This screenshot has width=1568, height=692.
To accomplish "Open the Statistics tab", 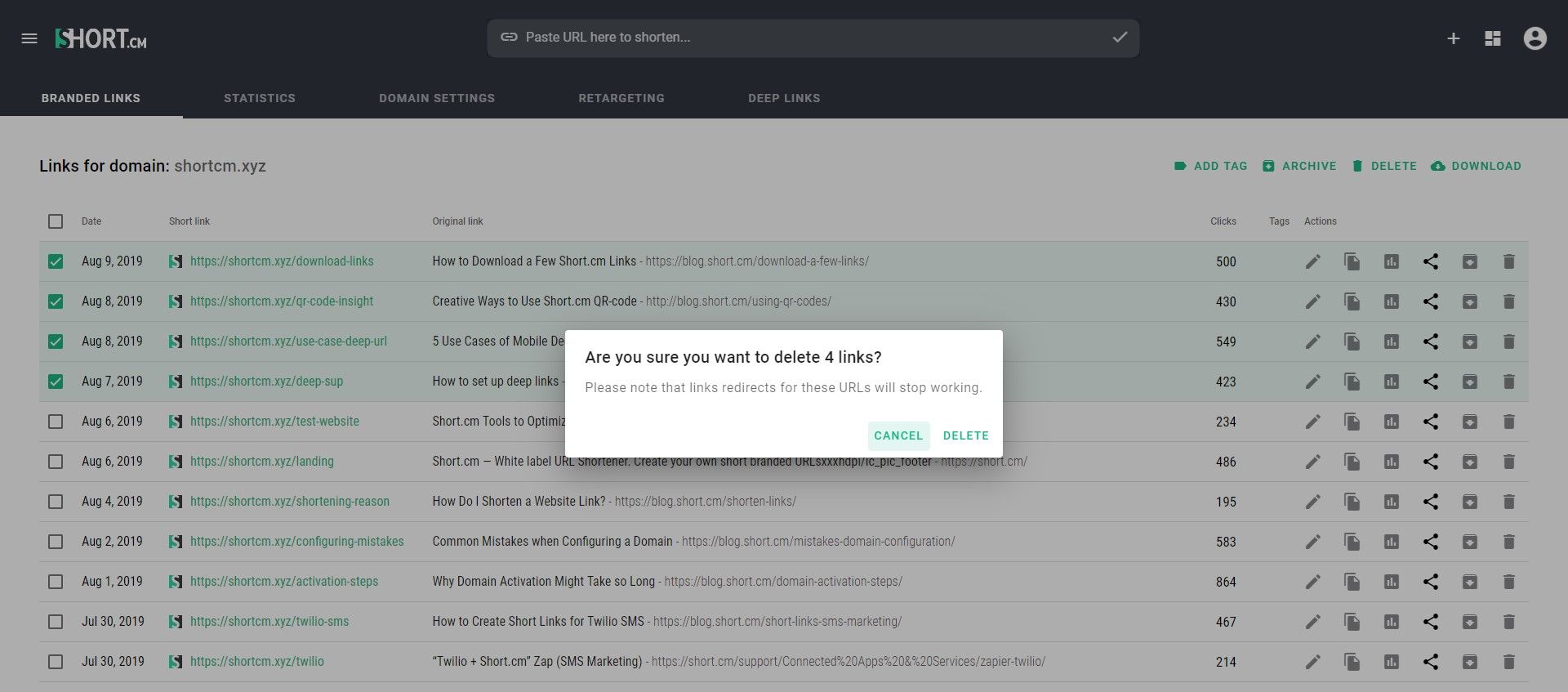I will pos(260,98).
